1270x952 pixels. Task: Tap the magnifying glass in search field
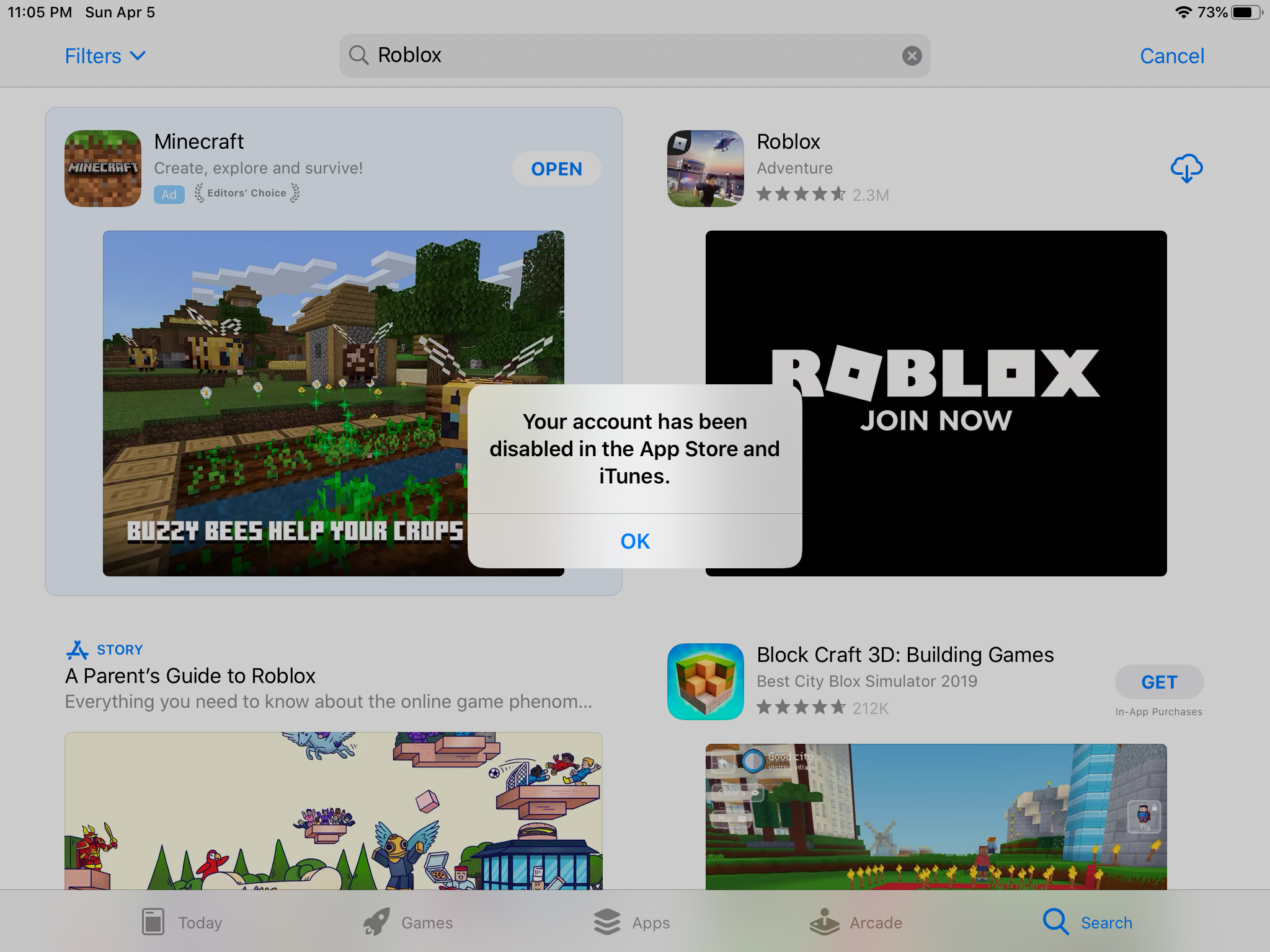point(358,55)
